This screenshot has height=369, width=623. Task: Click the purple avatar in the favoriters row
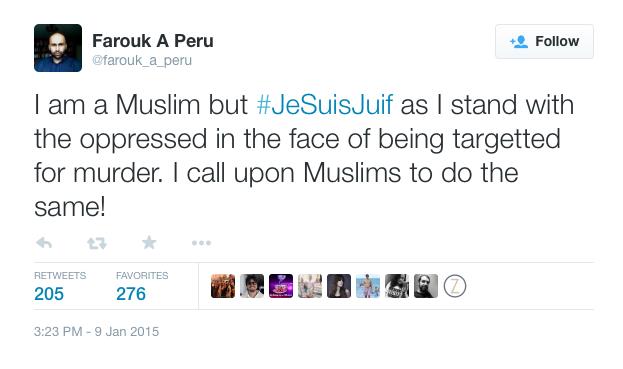(281, 286)
